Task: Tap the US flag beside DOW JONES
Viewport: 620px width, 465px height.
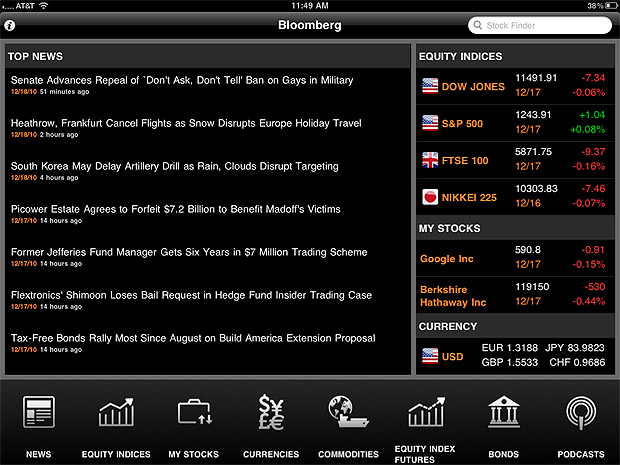Action: pos(430,86)
